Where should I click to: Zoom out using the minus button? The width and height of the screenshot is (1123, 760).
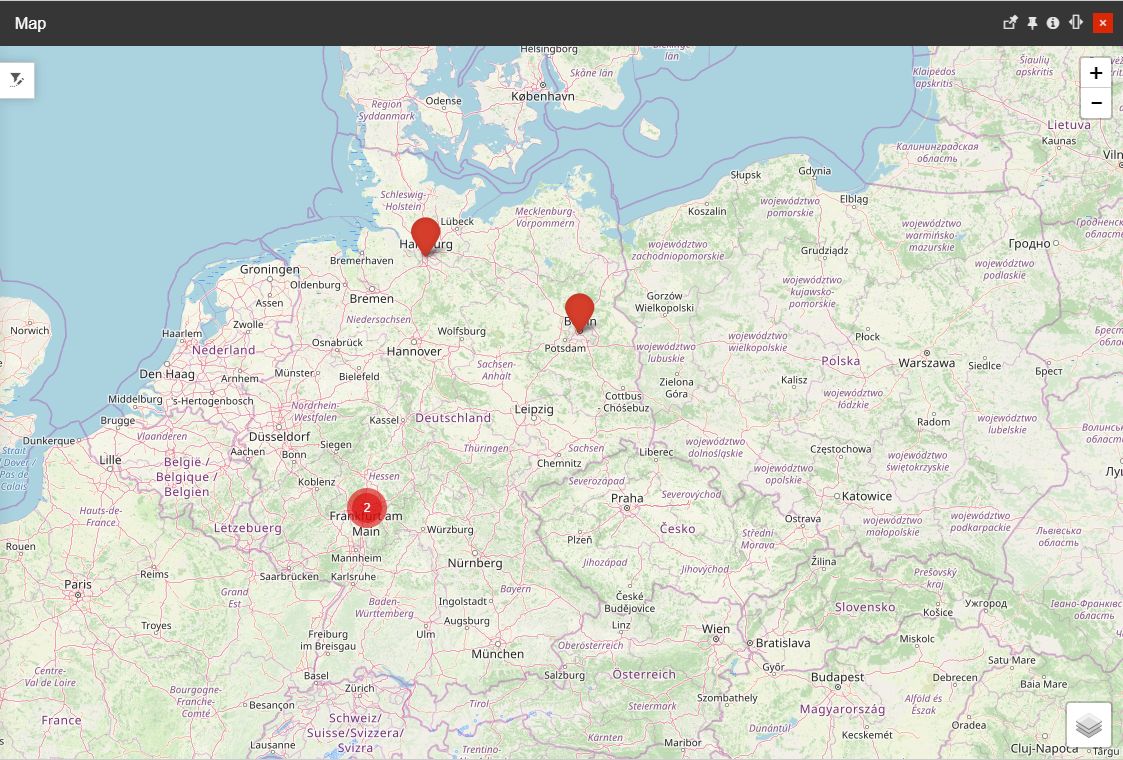tap(1095, 102)
